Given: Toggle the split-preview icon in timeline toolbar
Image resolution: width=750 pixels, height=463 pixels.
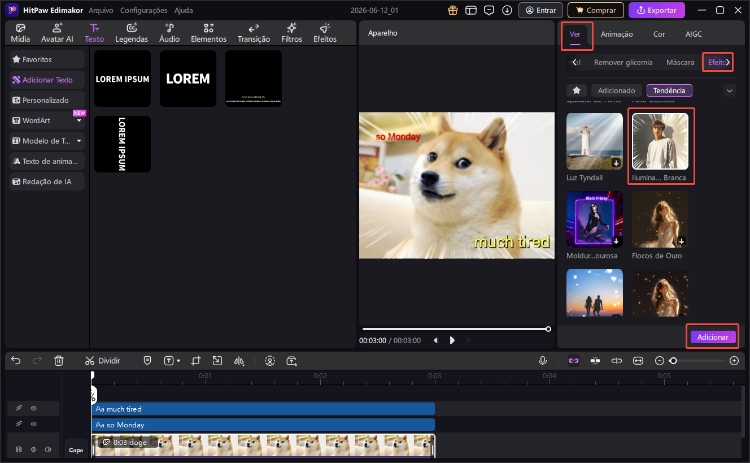Looking at the screenshot, I should [617, 361].
